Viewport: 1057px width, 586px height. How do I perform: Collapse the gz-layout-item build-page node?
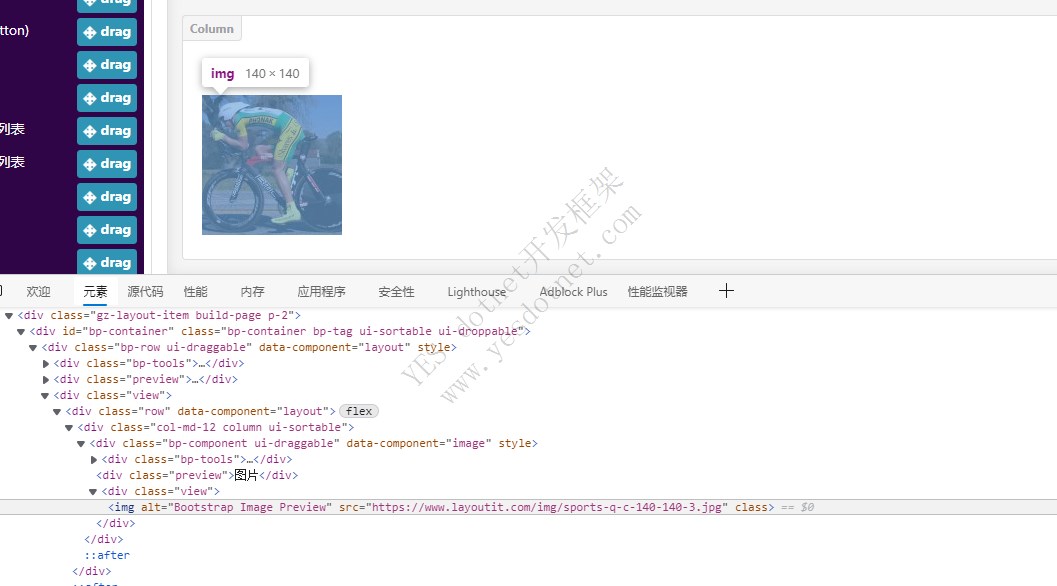(9, 315)
